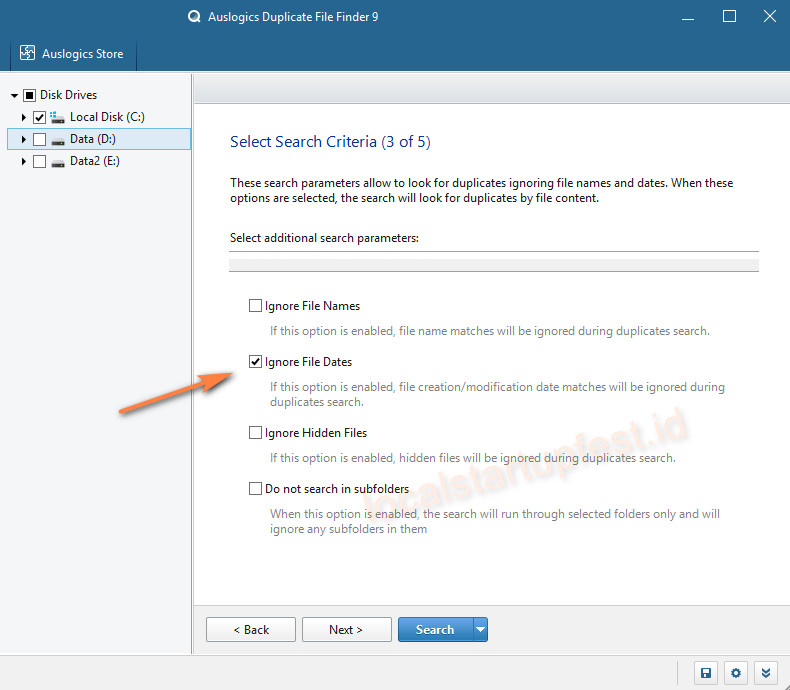The width and height of the screenshot is (790, 690).
Task: Click the Ignore File Names label
Action: [x=312, y=306]
